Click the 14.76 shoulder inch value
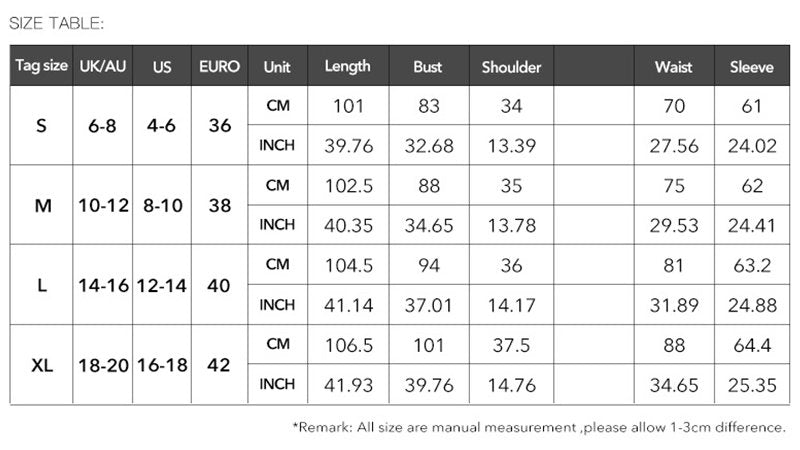This screenshot has height=450, width=800. tap(511, 385)
